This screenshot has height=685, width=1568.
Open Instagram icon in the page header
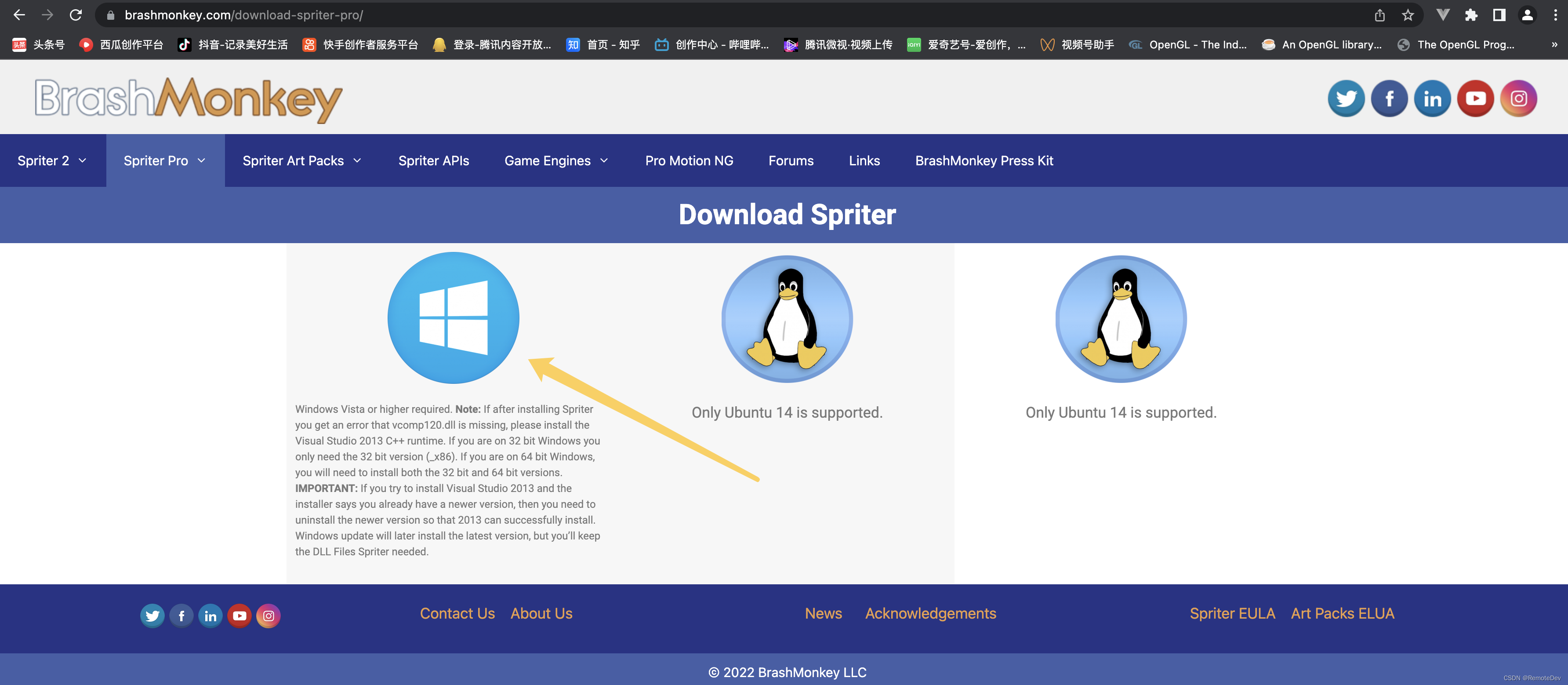pos(1519,98)
